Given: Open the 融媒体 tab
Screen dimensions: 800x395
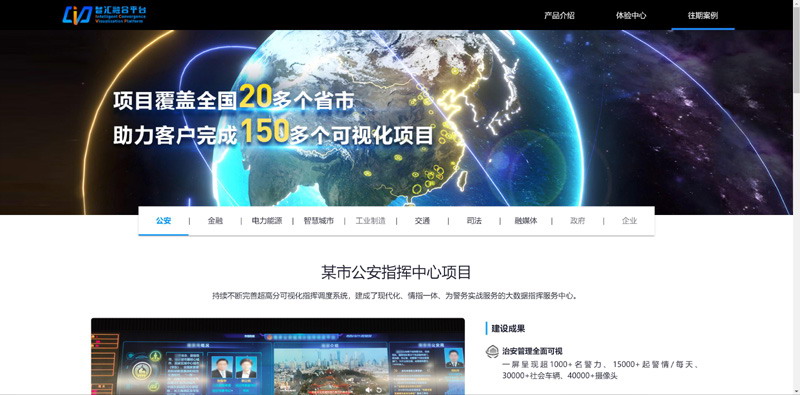Looking at the screenshot, I should 526,221.
